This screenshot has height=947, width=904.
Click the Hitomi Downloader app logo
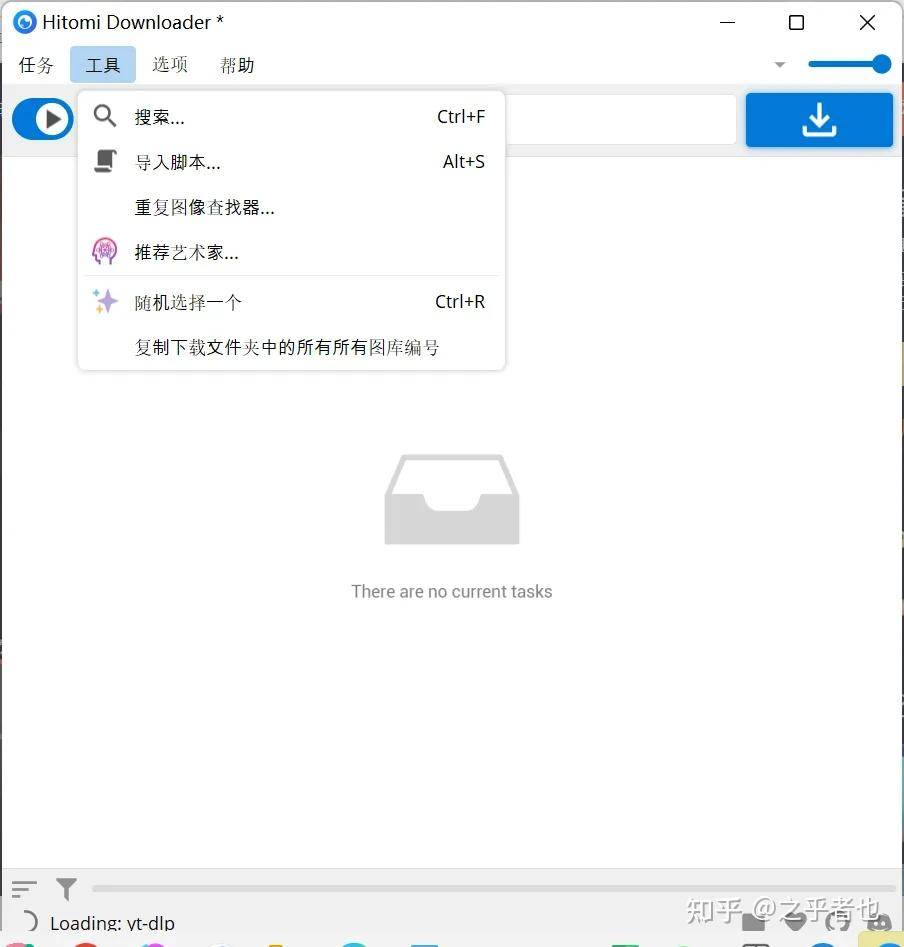25,22
